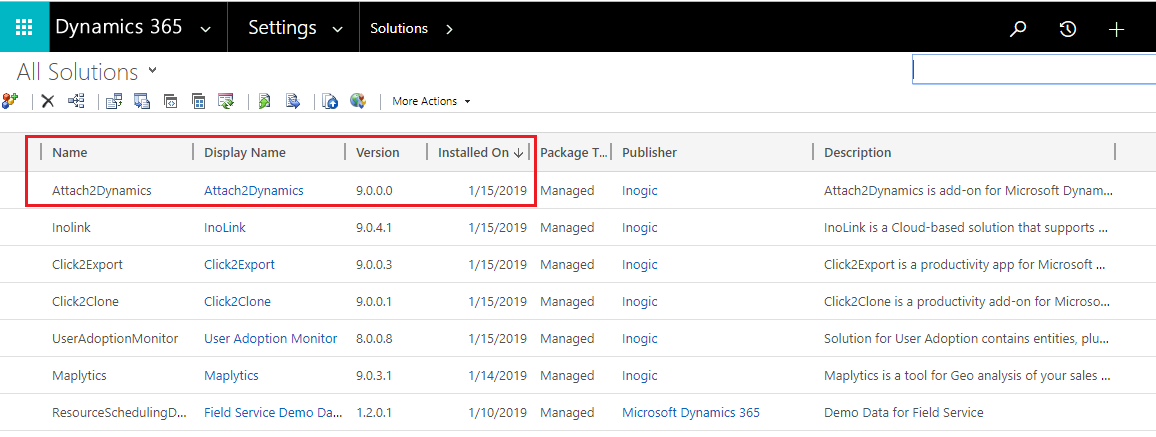This screenshot has width=1156, height=437.
Task: Open the Microsoft Dynamics 365 publisher link
Action: pyautogui.click(x=691, y=412)
